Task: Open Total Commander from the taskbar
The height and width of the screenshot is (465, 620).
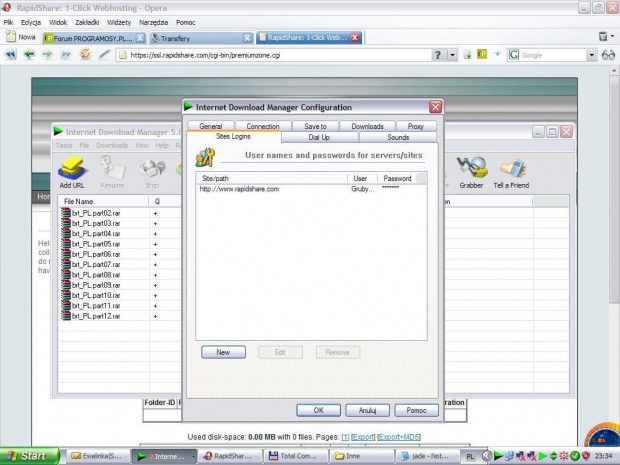Action: (296, 456)
